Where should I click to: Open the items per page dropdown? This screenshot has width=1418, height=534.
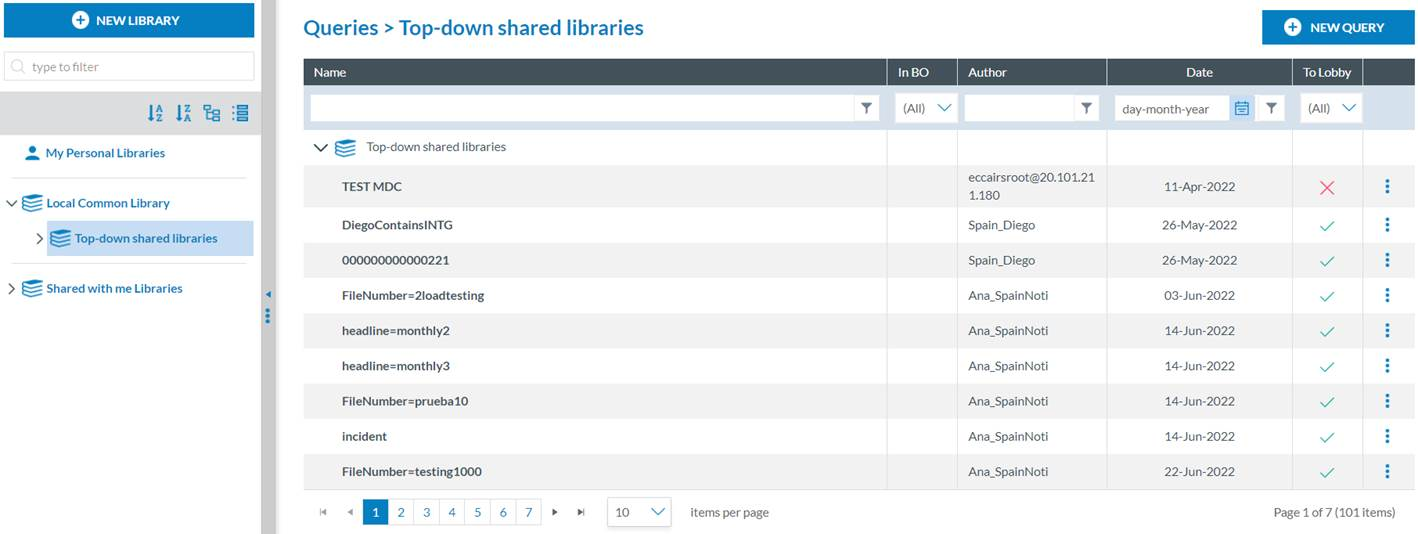click(x=639, y=512)
